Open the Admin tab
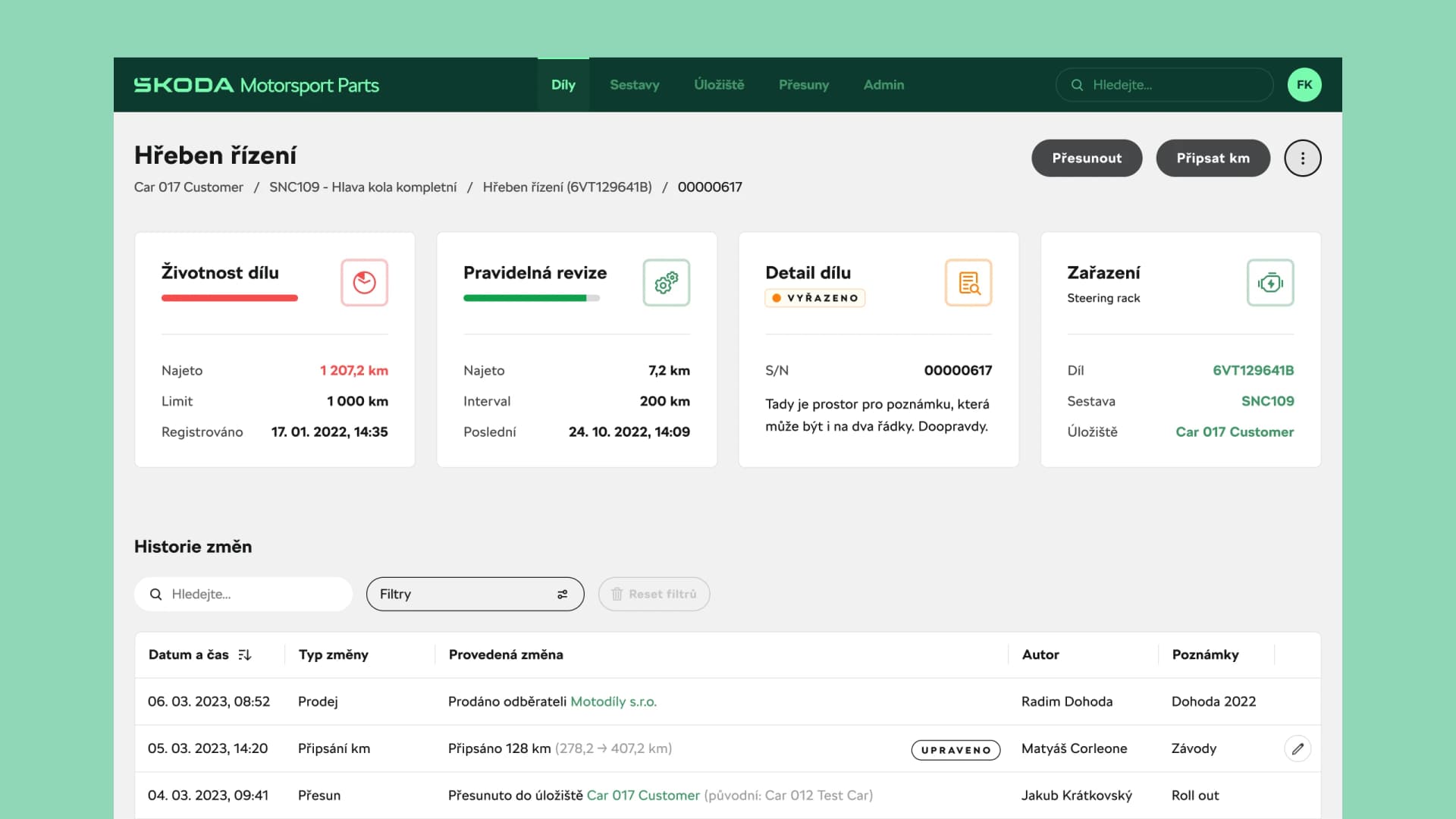The width and height of the screenshot is (1456, 819). pyautogui.click(x=883, y=85)
